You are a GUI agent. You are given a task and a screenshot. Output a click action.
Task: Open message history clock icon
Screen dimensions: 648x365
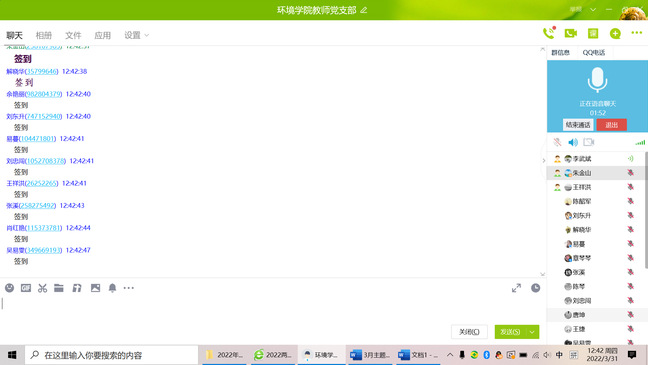tap(536, 288)
